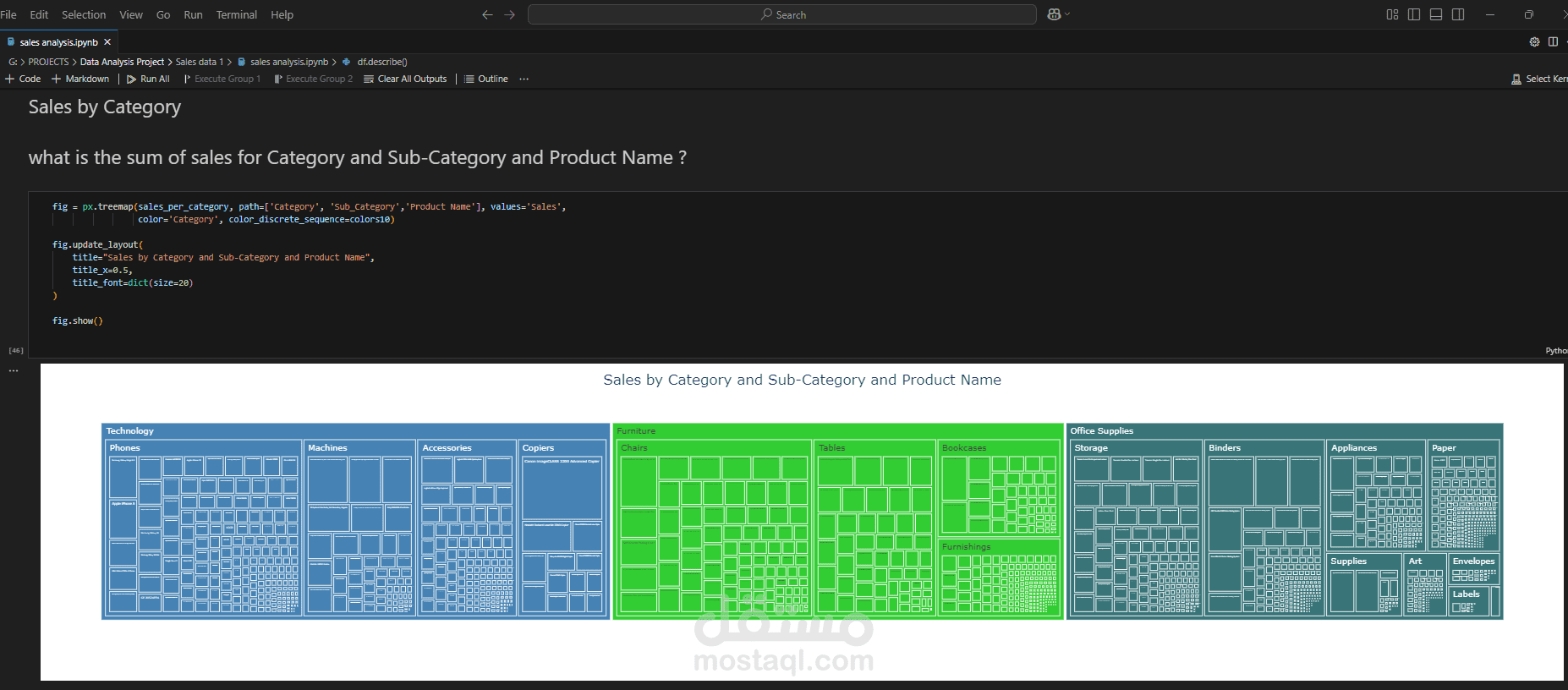Open the Terminal menu
This screenshot has width=1568, height=690.
(236, 14)
